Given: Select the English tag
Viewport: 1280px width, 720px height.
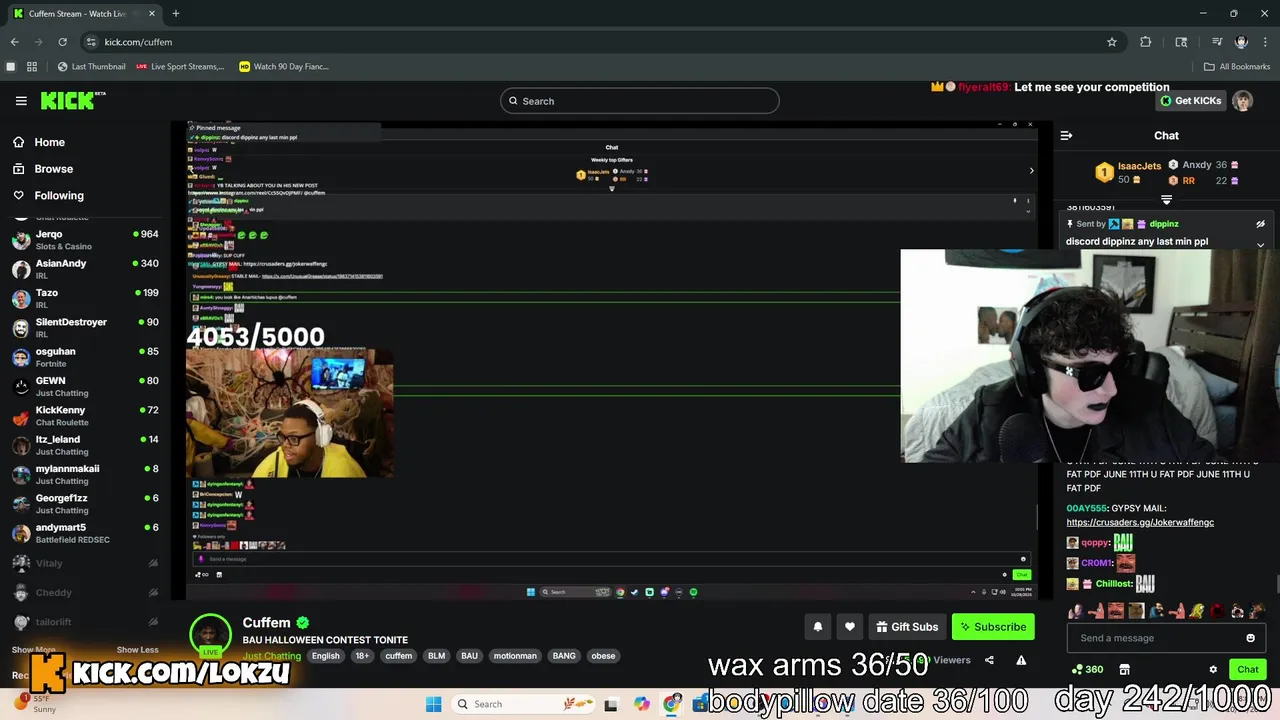Looking at the screenshot, I should pos(325,656).
